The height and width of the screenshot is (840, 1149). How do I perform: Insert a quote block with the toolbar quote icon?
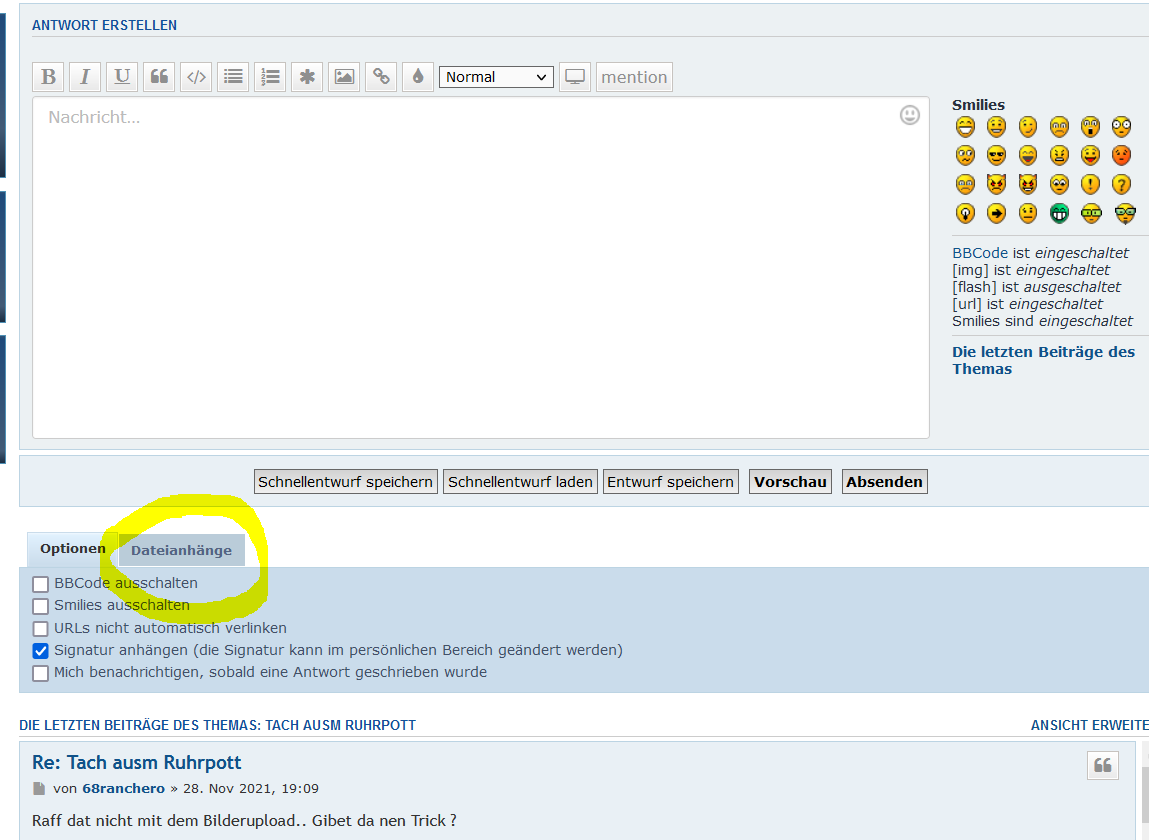(x=159, y=77)
